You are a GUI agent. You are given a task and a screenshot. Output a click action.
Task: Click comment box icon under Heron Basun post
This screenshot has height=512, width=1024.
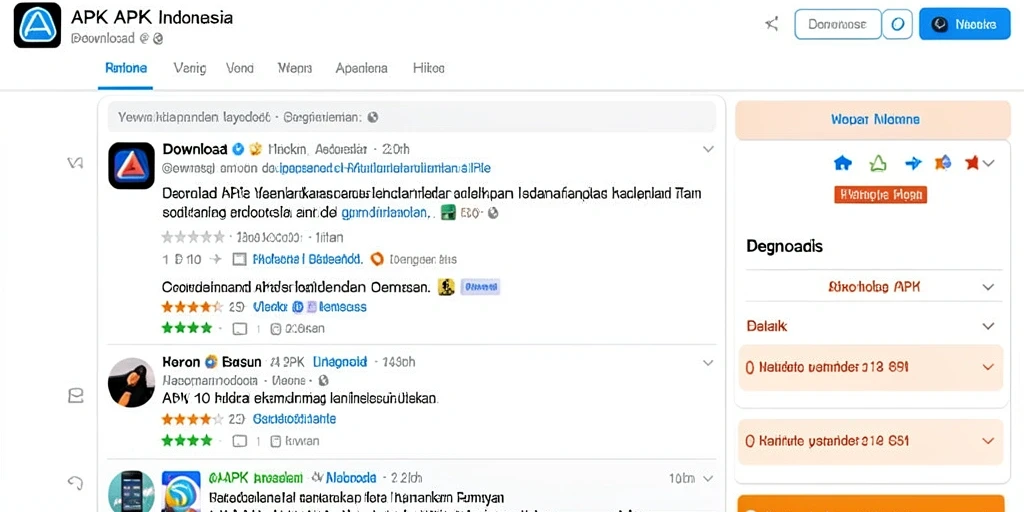240,441
